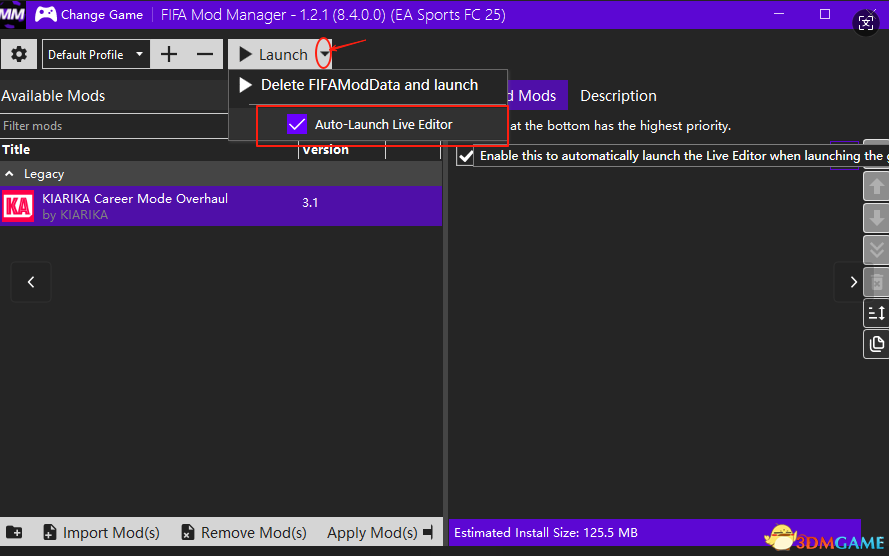
Task: Click the sort order icon on right
Action: (876, 313)
